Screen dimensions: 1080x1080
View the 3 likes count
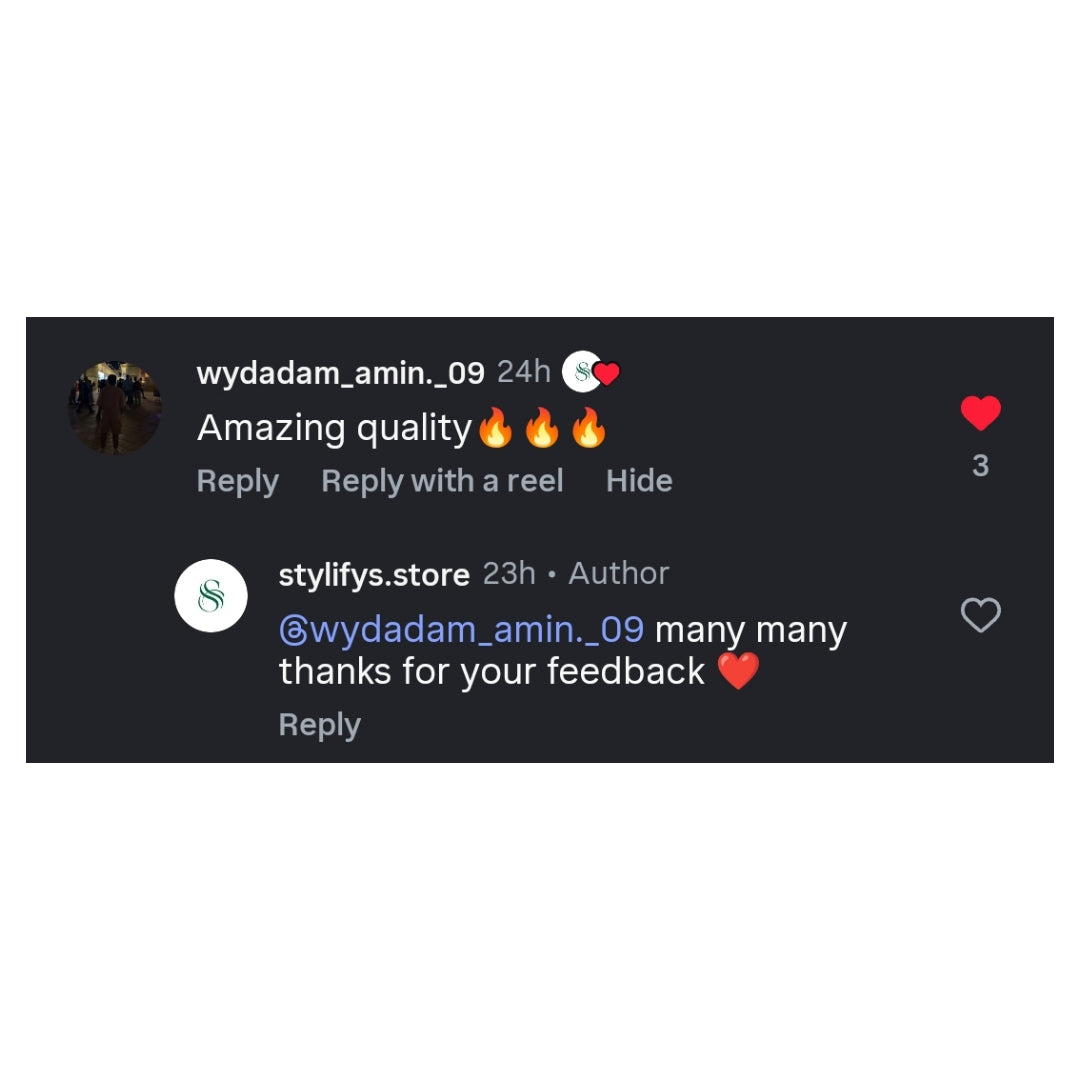tap(980, 466)
